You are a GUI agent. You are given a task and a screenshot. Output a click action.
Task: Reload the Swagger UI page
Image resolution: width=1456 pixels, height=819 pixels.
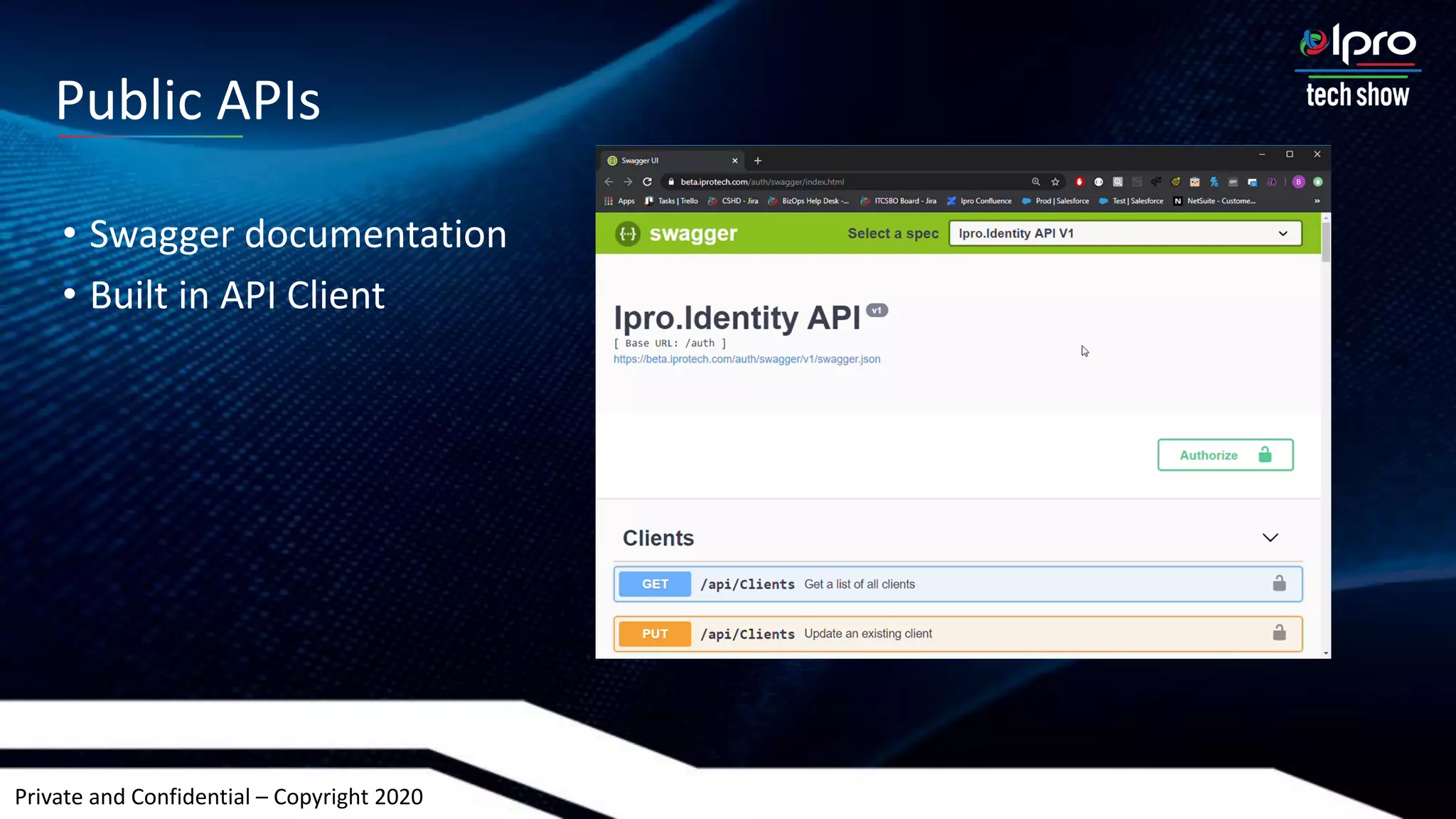coord(647,182)
